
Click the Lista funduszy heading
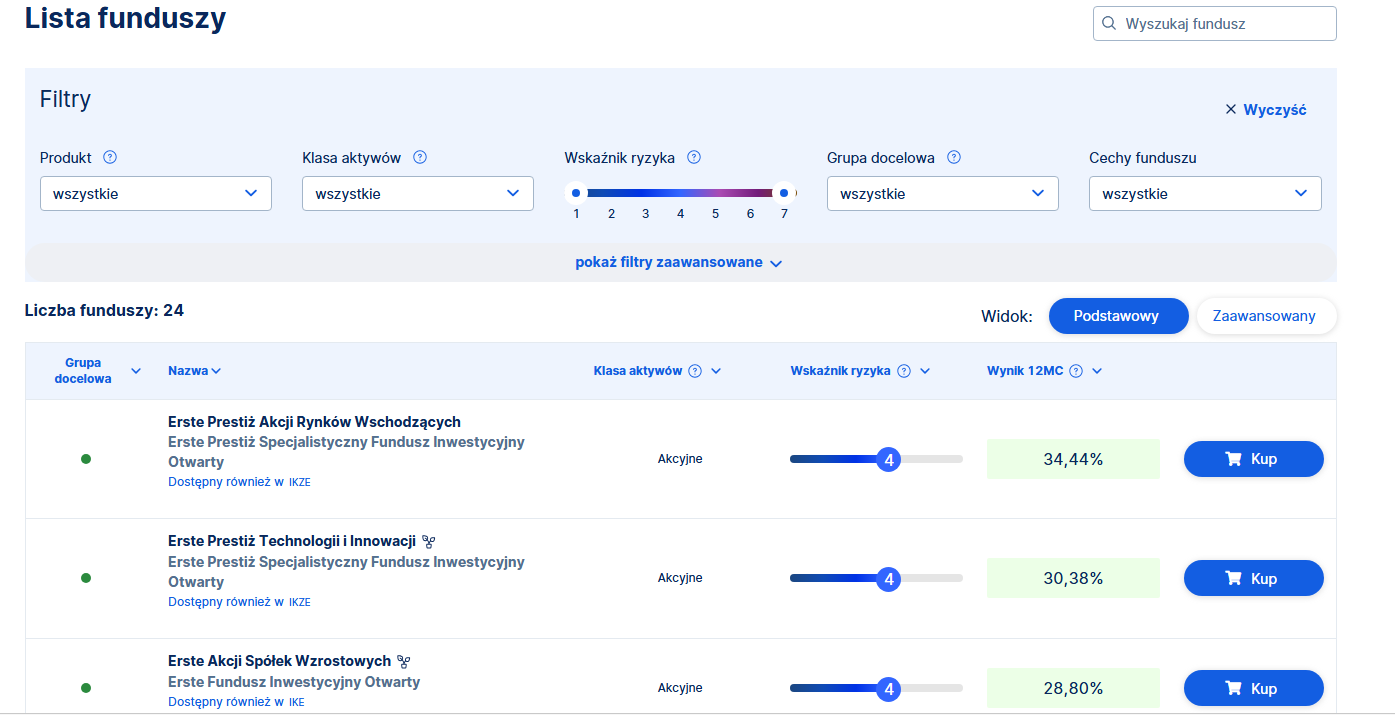pos(125,18)
